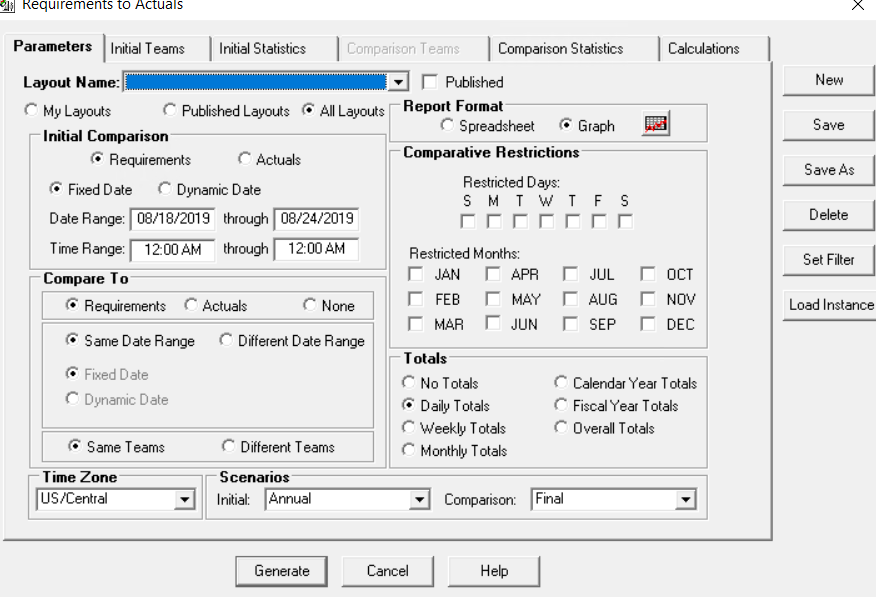Select the Spreadsheet report format
This screenshot has width=876, height=597.
pyautogui.click(x=447, y=126)
